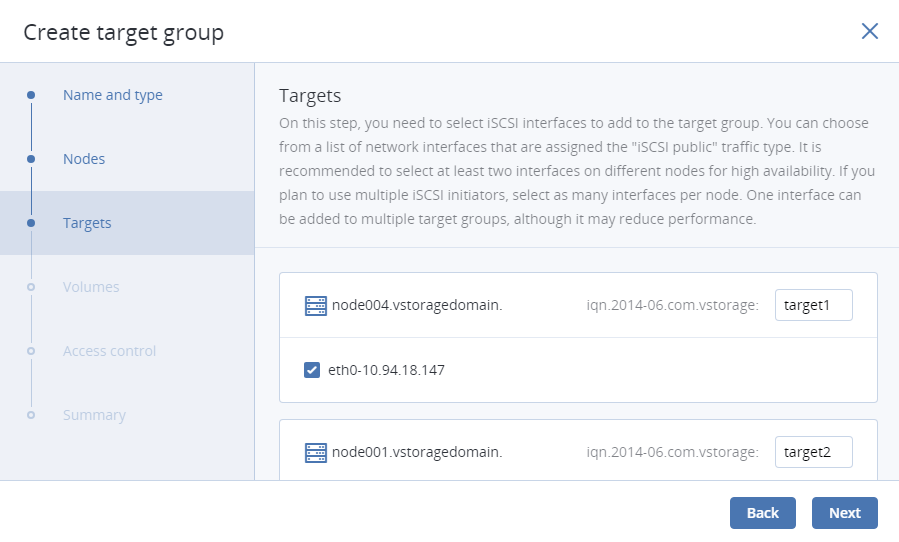Image resolution: width=899 pixels, height=542 pixels.
Task: Edit the target2 name field
Action: click(813, 453)
